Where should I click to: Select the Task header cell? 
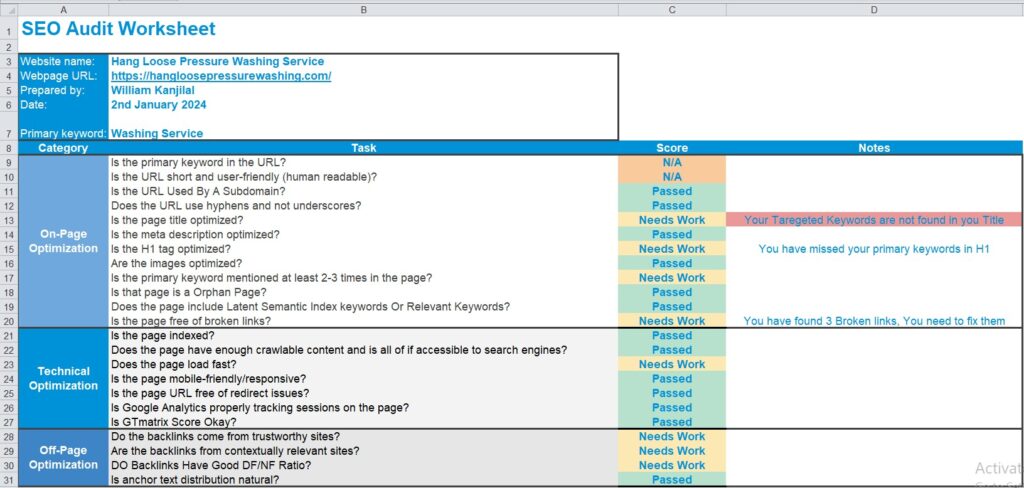[x=364, y=148]
